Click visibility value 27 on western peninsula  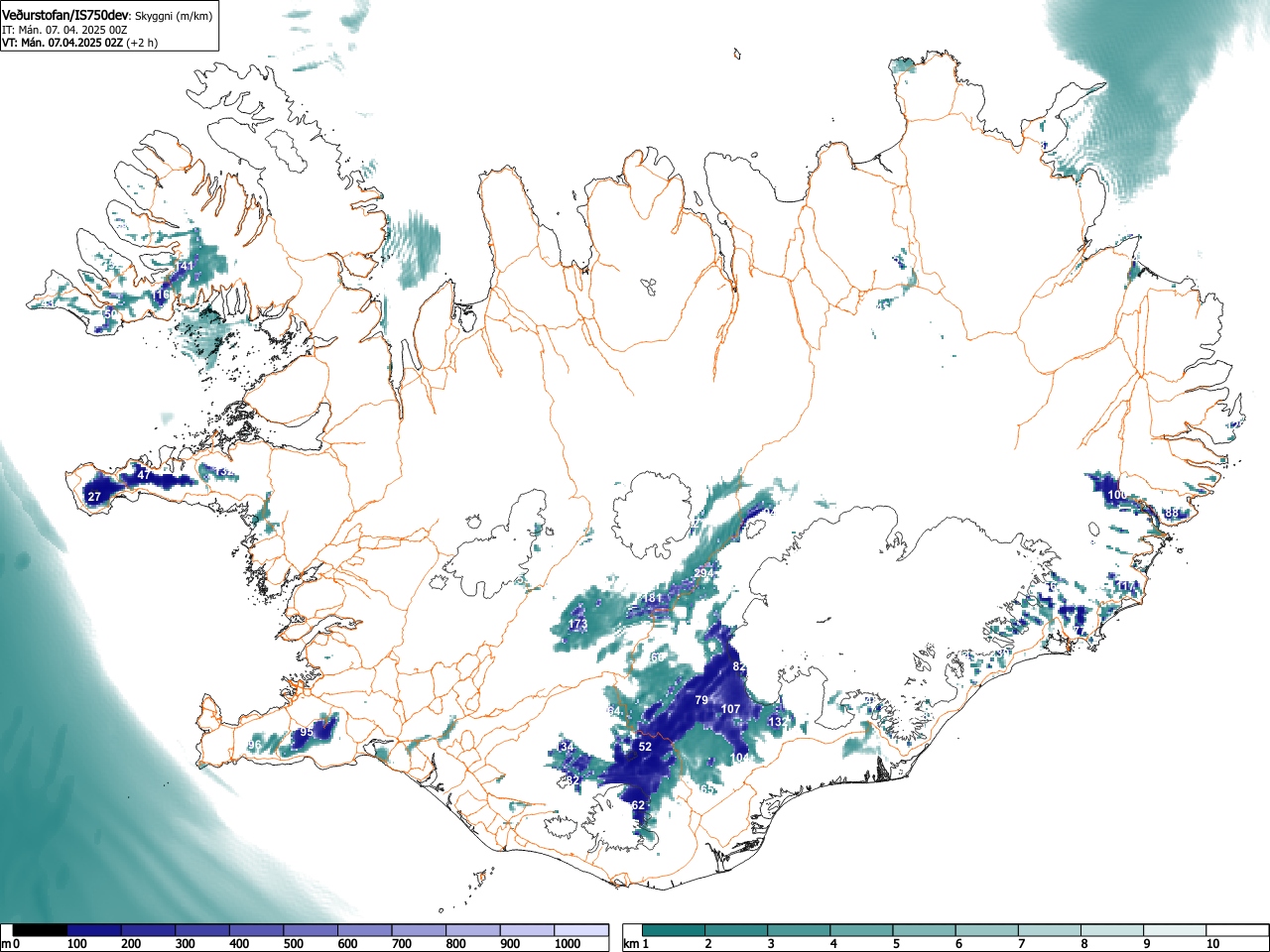click(94, 497)
